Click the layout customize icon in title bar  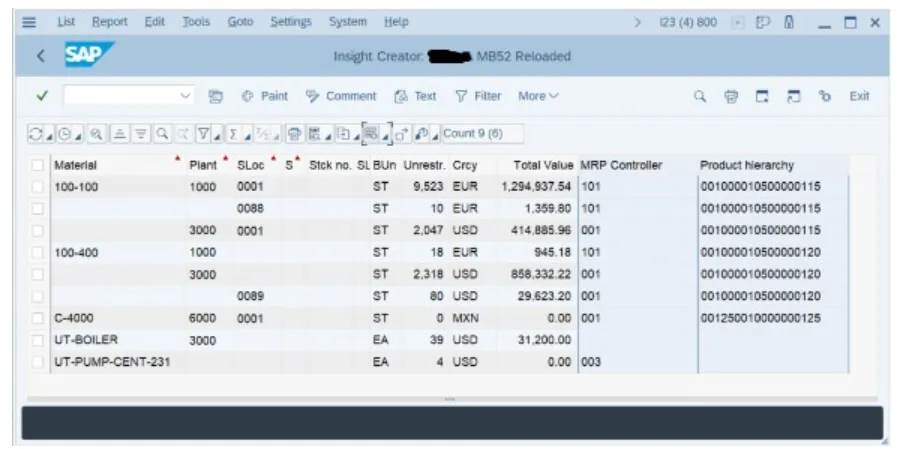click(763, 22)
